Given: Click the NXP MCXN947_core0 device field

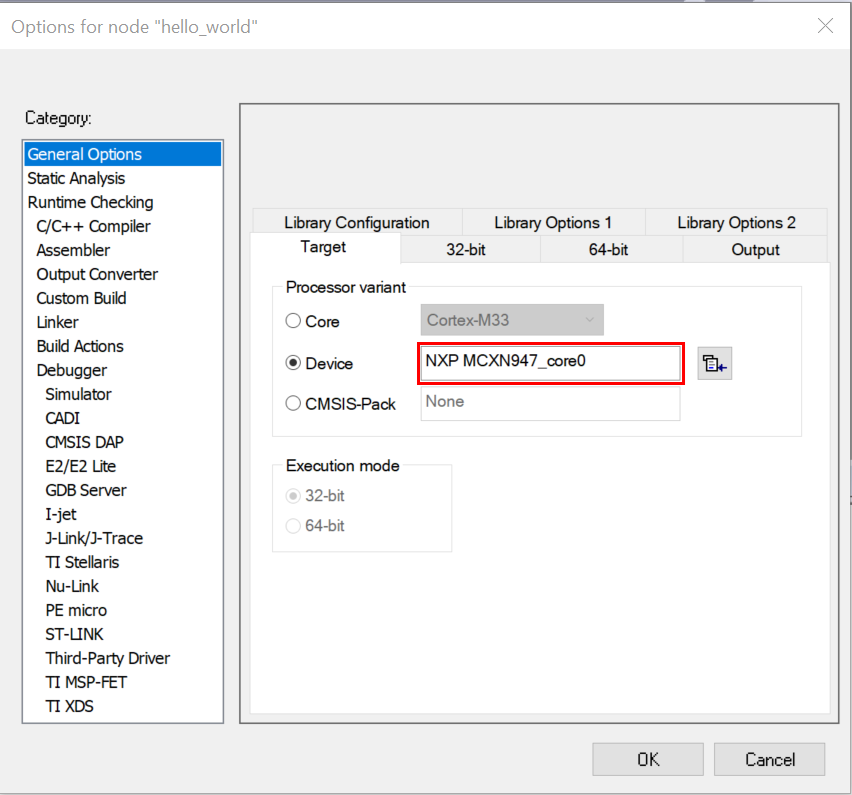Looking at the screenshot, I should coord(549,362).
